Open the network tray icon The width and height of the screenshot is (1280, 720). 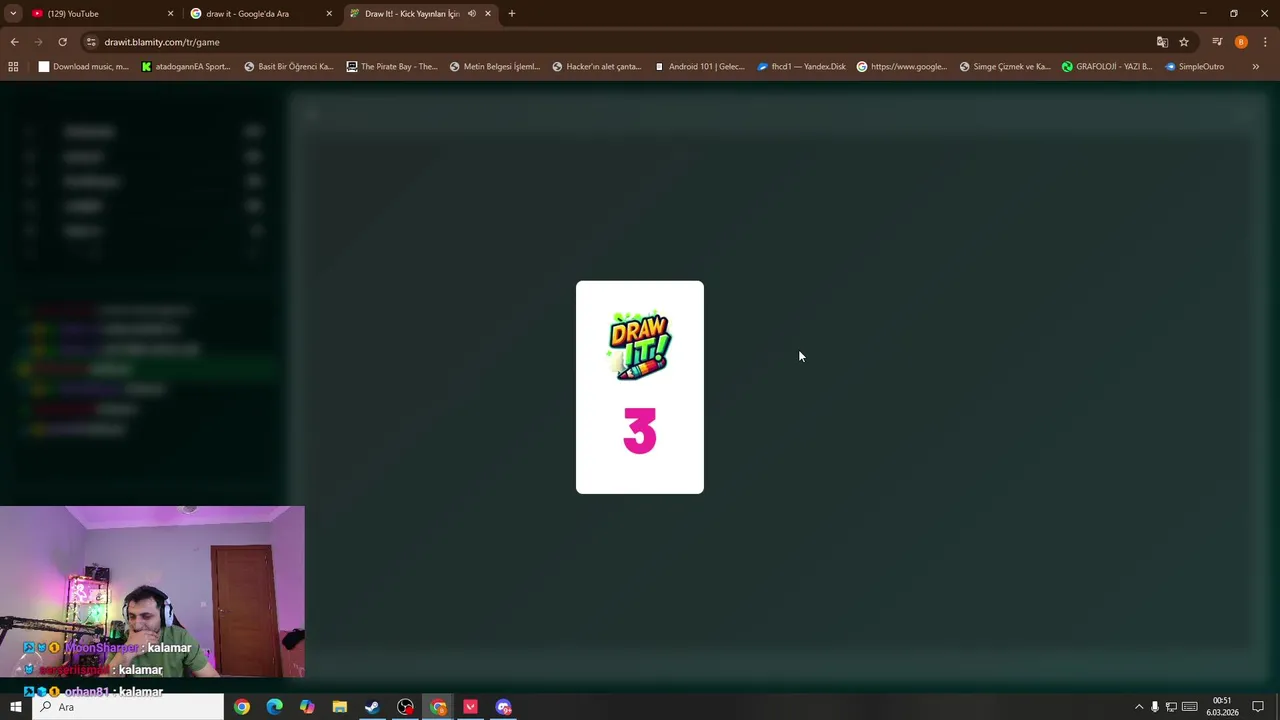point(1171,707)
